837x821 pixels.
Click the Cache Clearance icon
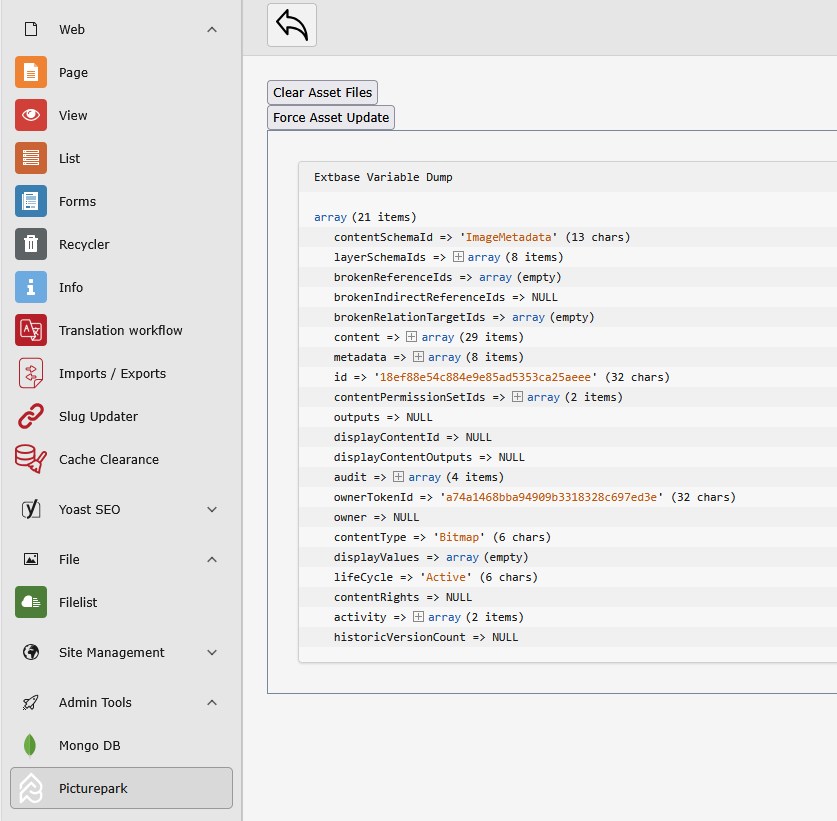tap(31, 460)
